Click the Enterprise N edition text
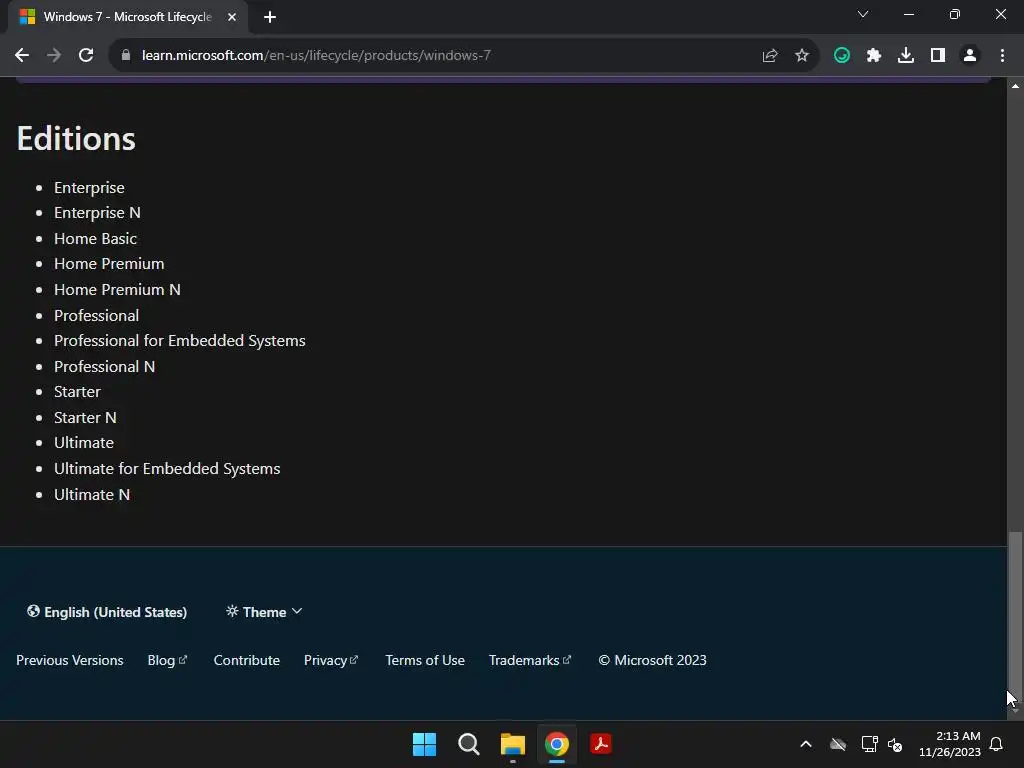Image resolution: width=1024 pixels, height=768 pixels. (97, 213)
